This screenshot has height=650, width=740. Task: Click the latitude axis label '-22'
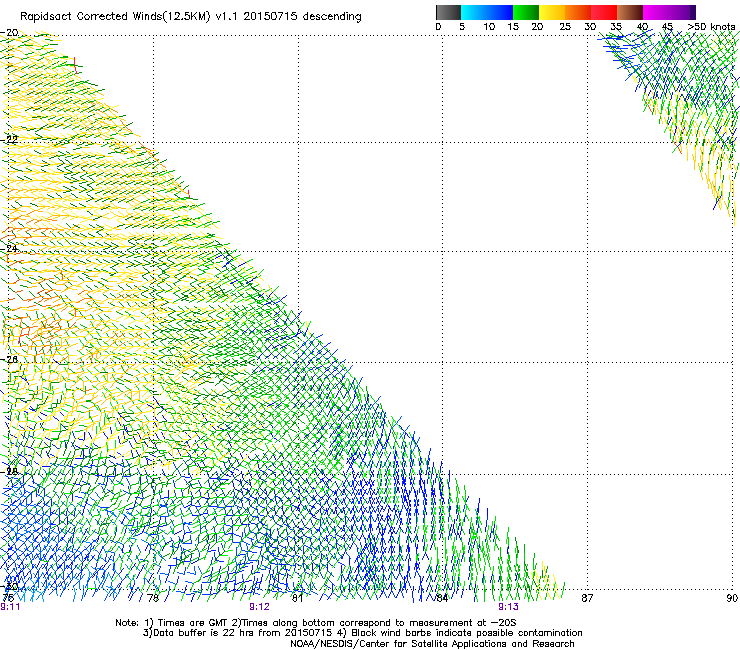click(10, 140)
